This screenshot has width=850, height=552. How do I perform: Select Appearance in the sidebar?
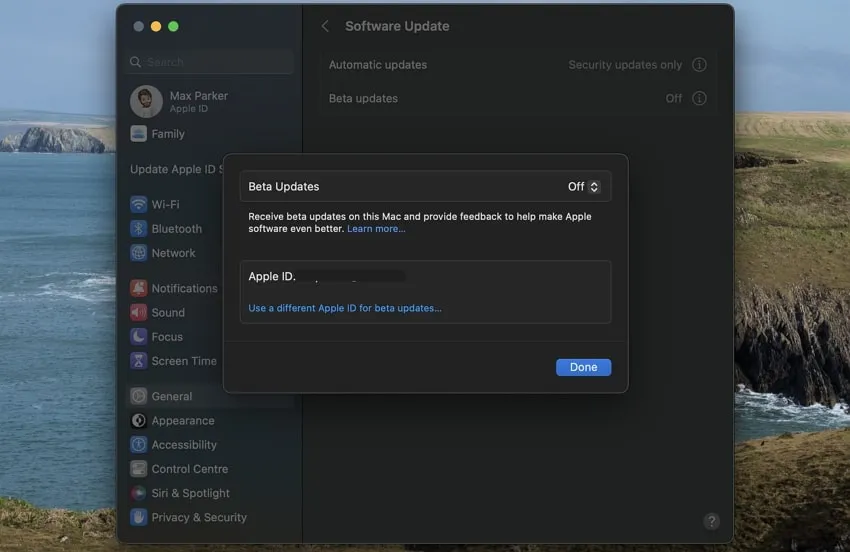(182, 421)
